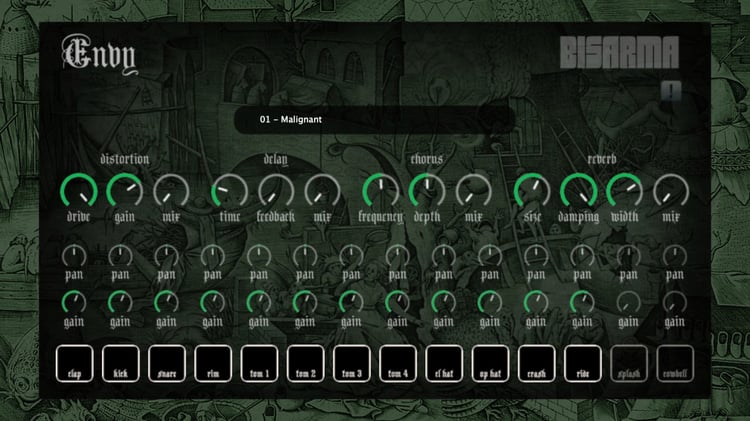Select the chorus frequency knob
The image size is (750, 421).
(381, 191)
